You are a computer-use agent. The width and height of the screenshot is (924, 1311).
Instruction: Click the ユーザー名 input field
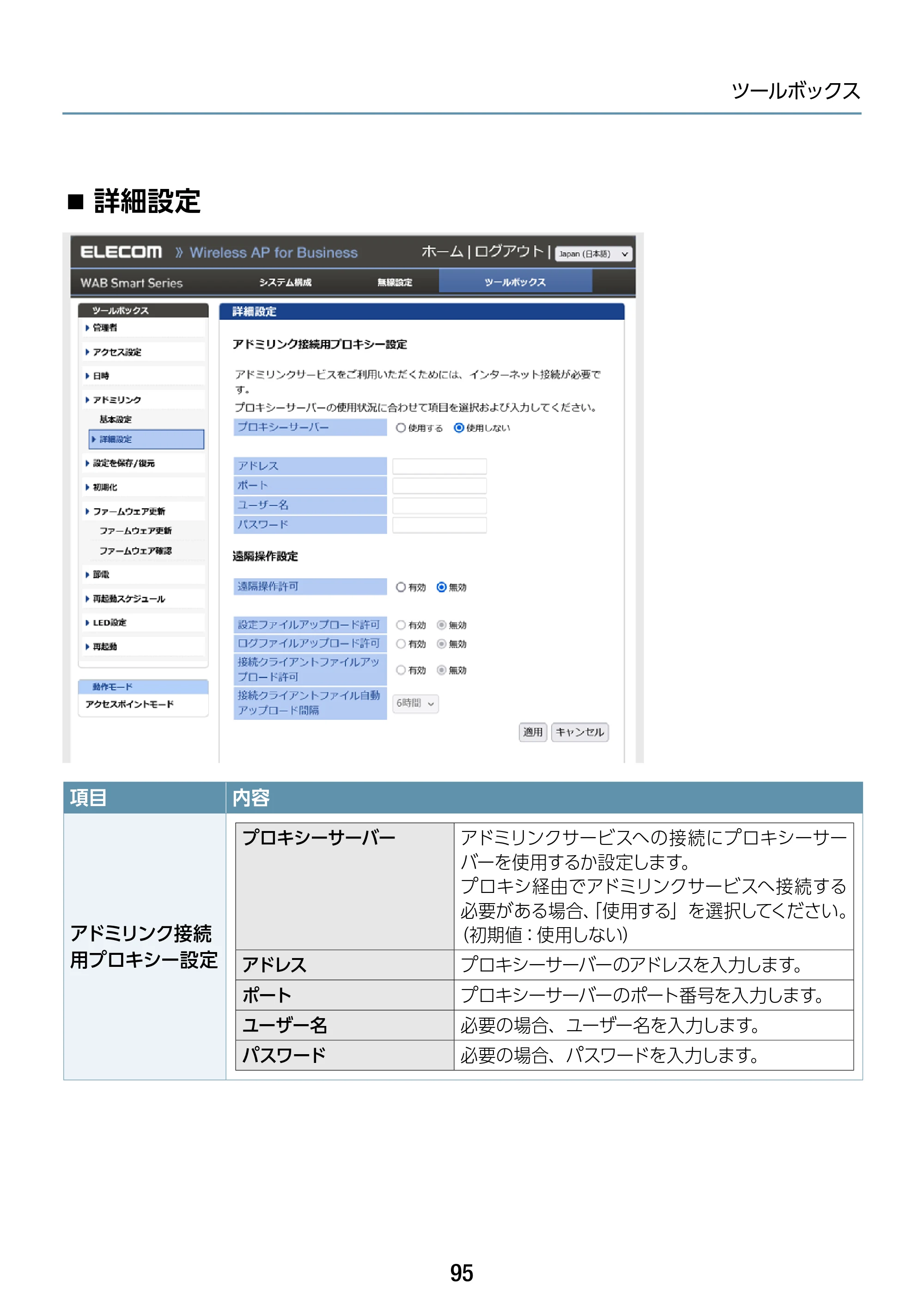click(x=439, y=505)
